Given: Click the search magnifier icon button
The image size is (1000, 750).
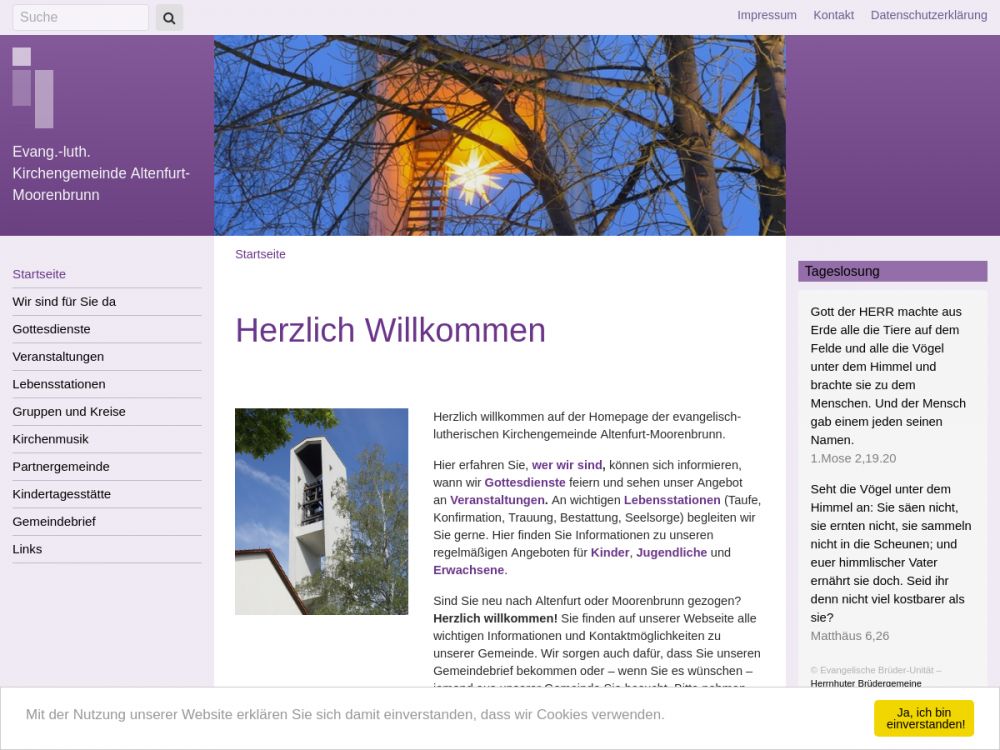Looking at the screenshot, I should pos(169,17).
